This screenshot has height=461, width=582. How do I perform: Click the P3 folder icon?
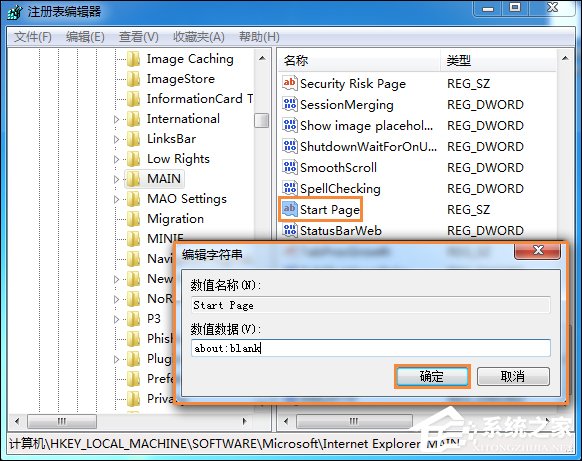click(133, 319)
